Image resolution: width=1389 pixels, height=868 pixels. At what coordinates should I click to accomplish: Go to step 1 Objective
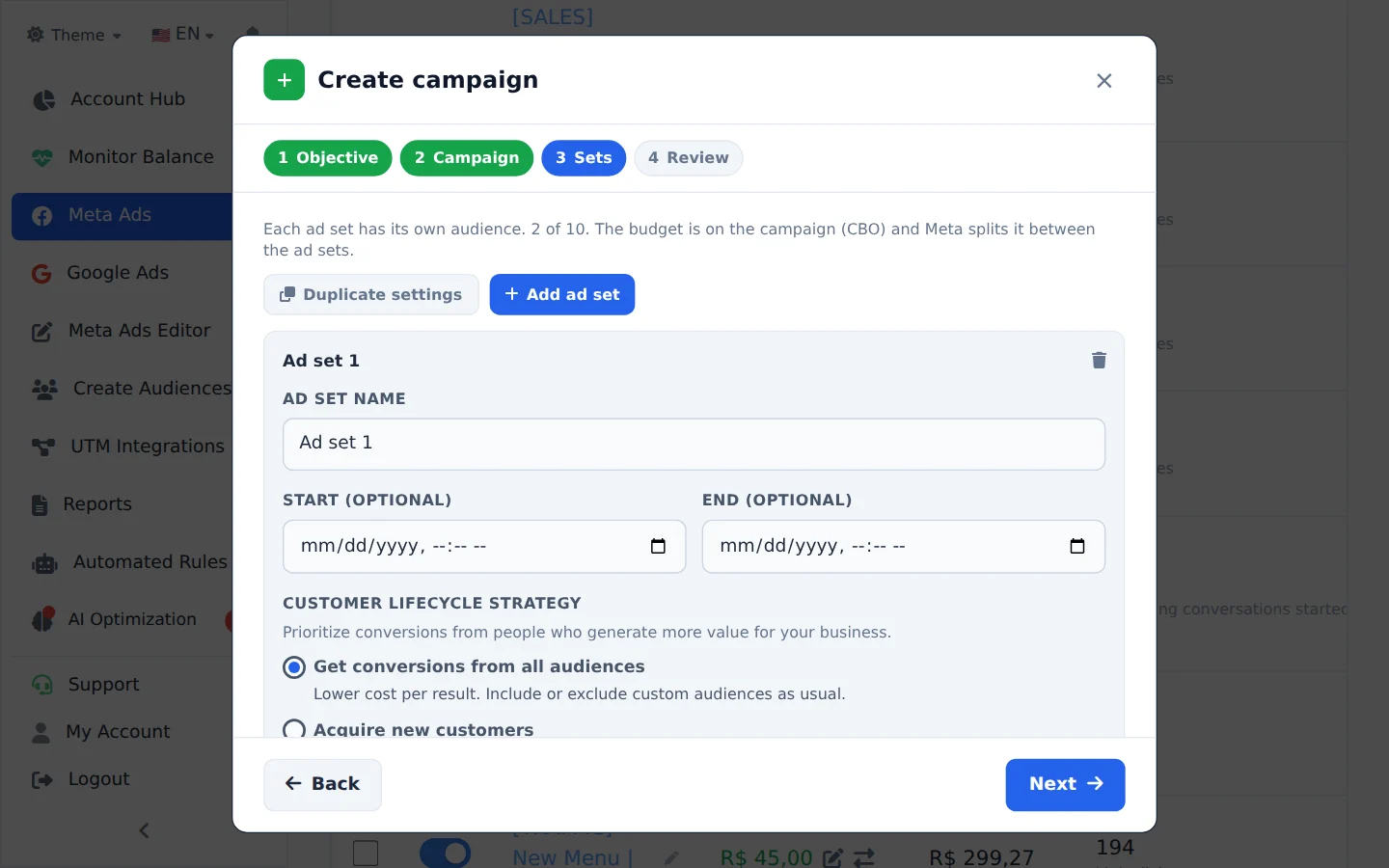328,158
